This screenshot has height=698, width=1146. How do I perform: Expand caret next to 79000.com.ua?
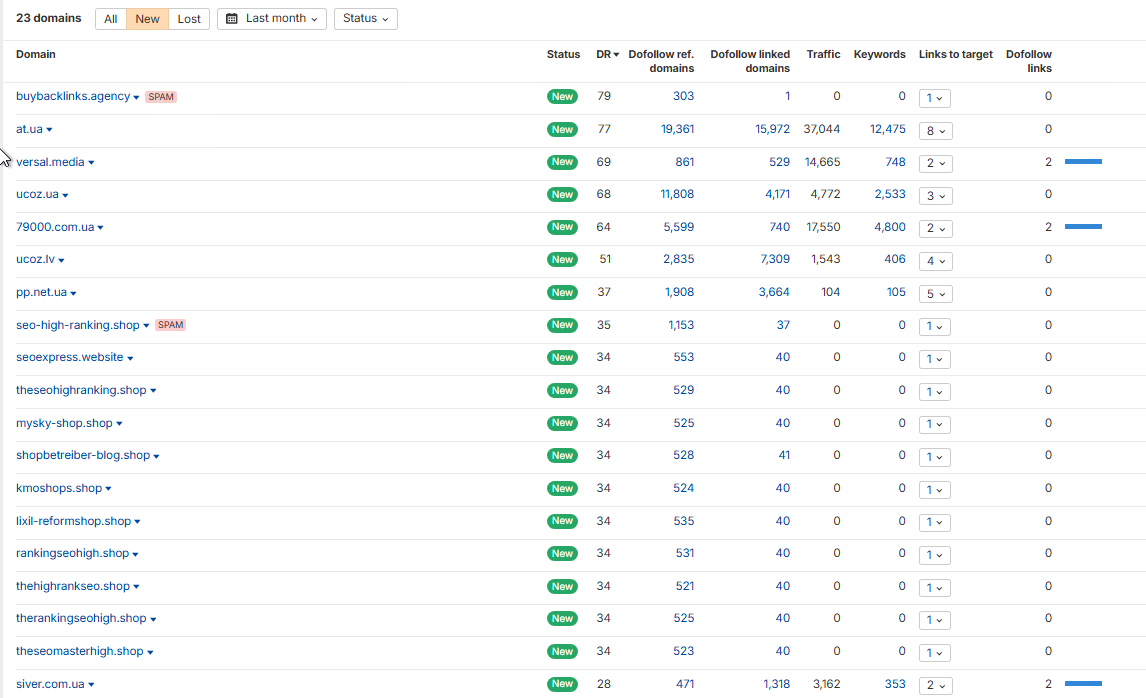tap(100, 228)
